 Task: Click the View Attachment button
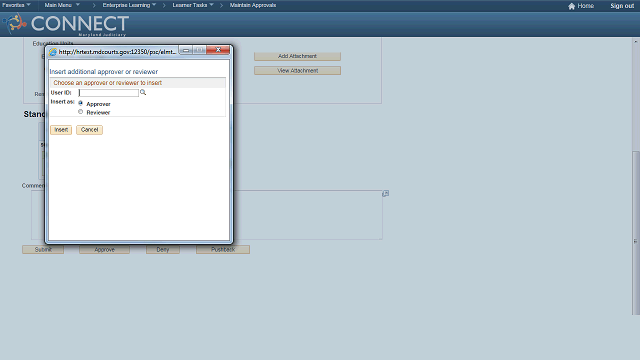[297, 71]
